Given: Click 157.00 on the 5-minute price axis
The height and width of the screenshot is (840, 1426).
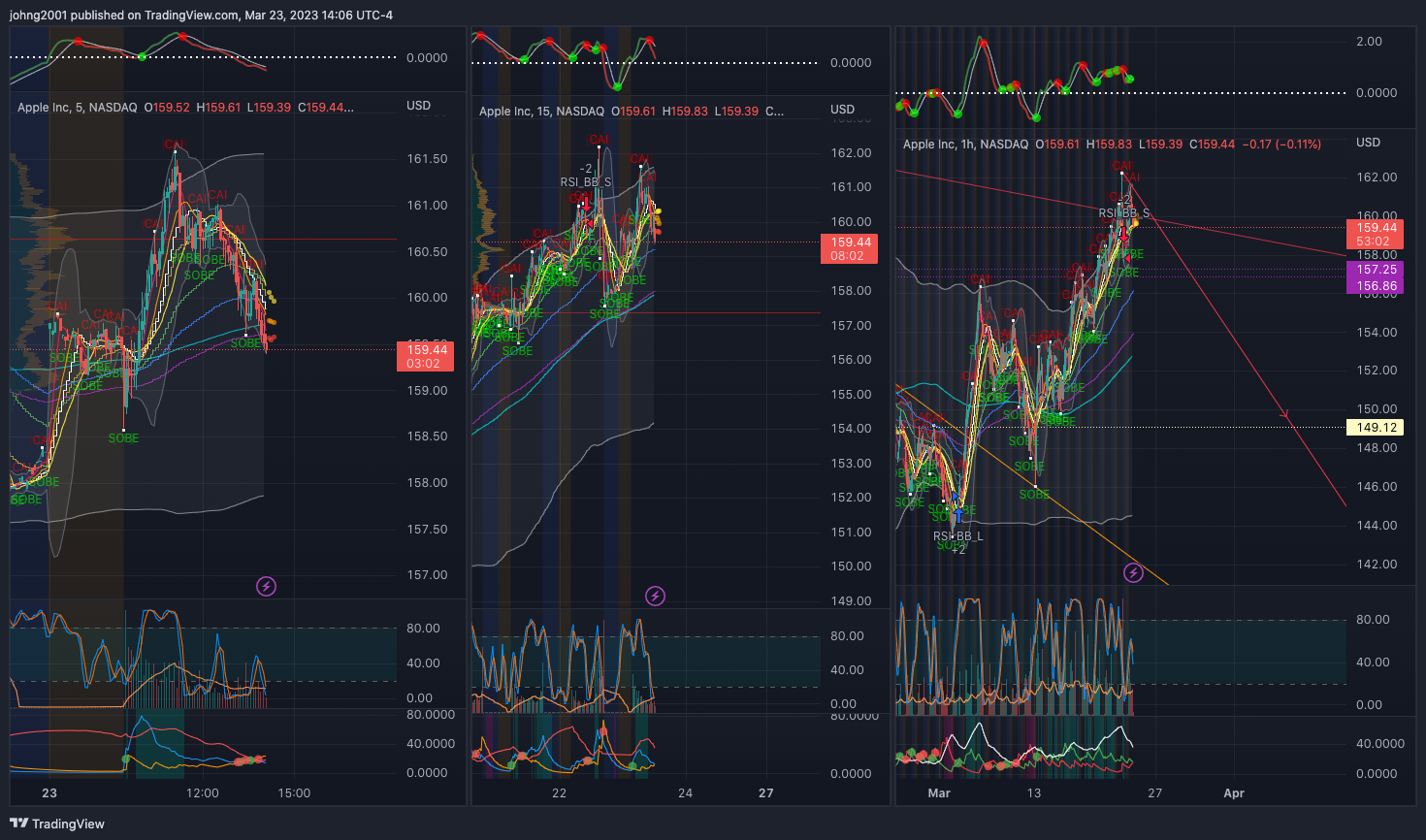Looking at the screenshot, I should coord(427,575).
